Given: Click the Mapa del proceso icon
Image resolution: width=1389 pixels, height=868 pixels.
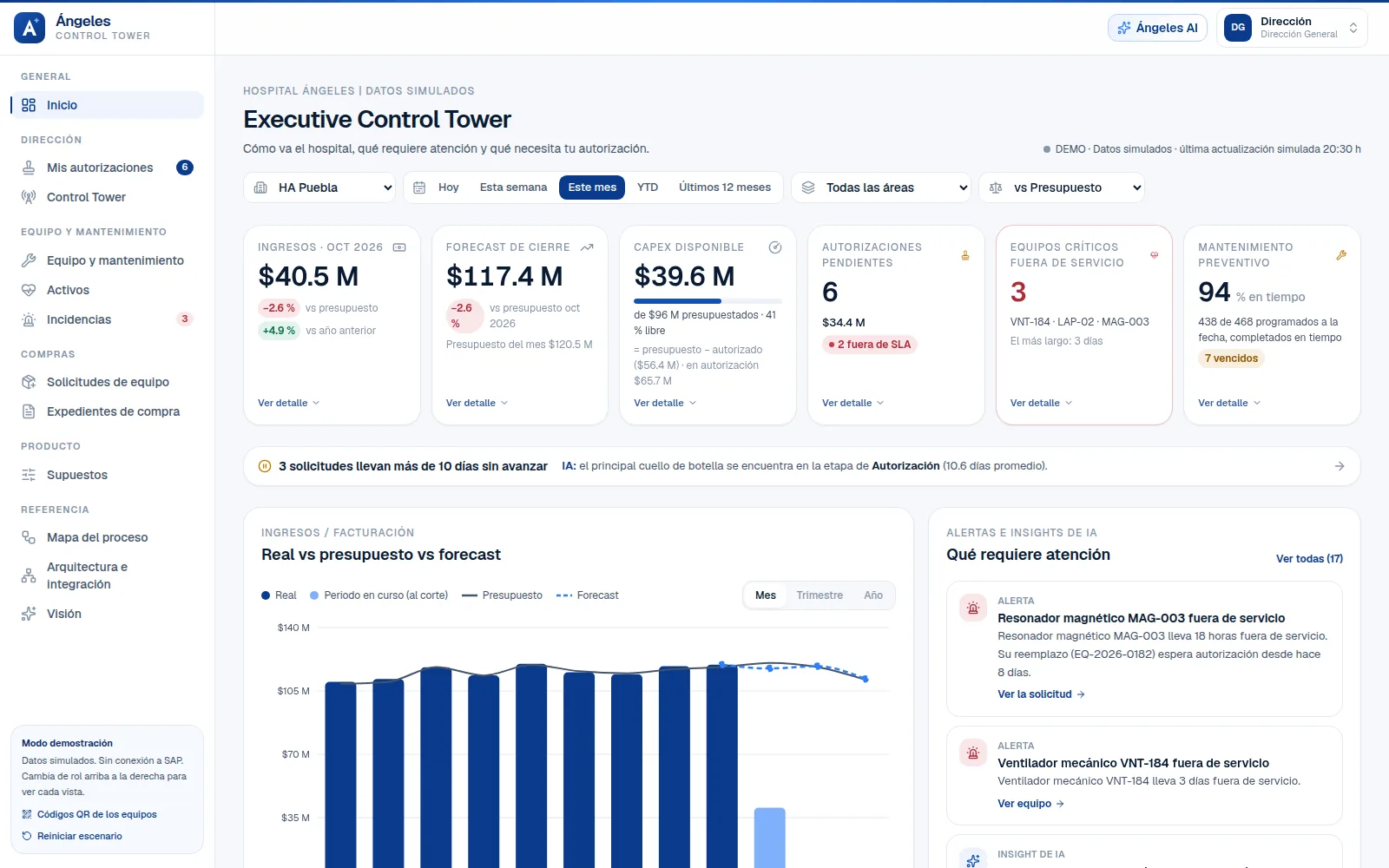Looking at the screenshot, I should 29,537.
